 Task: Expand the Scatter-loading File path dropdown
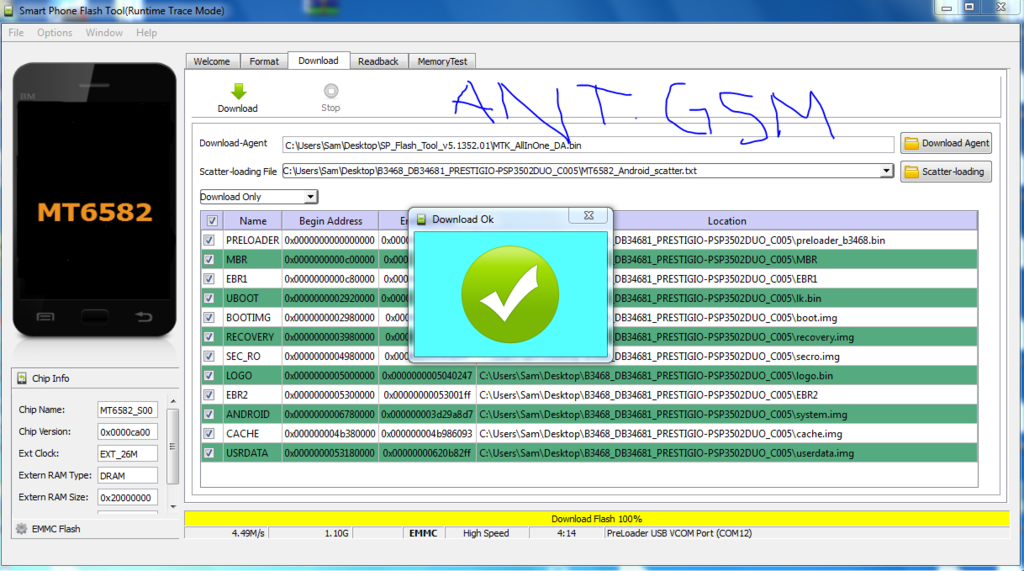886,171
